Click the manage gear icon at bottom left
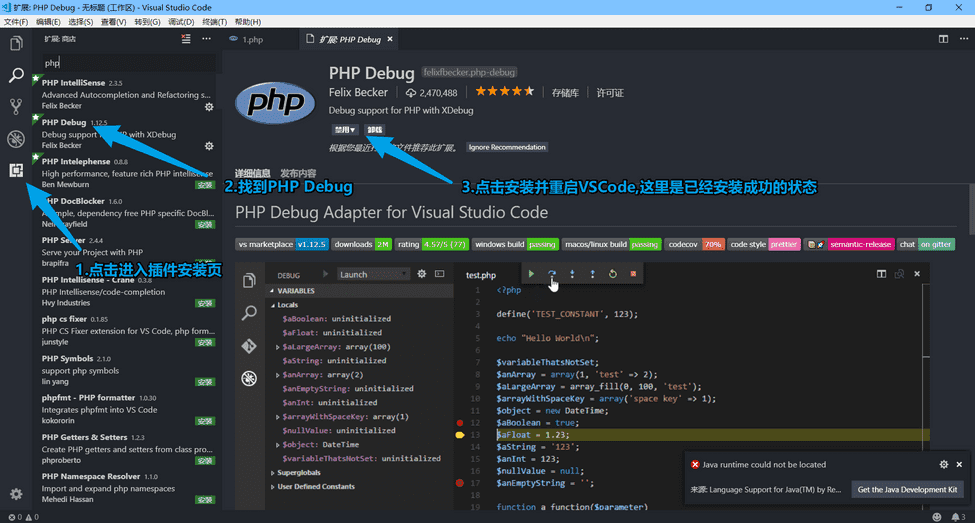 [16, 494]
